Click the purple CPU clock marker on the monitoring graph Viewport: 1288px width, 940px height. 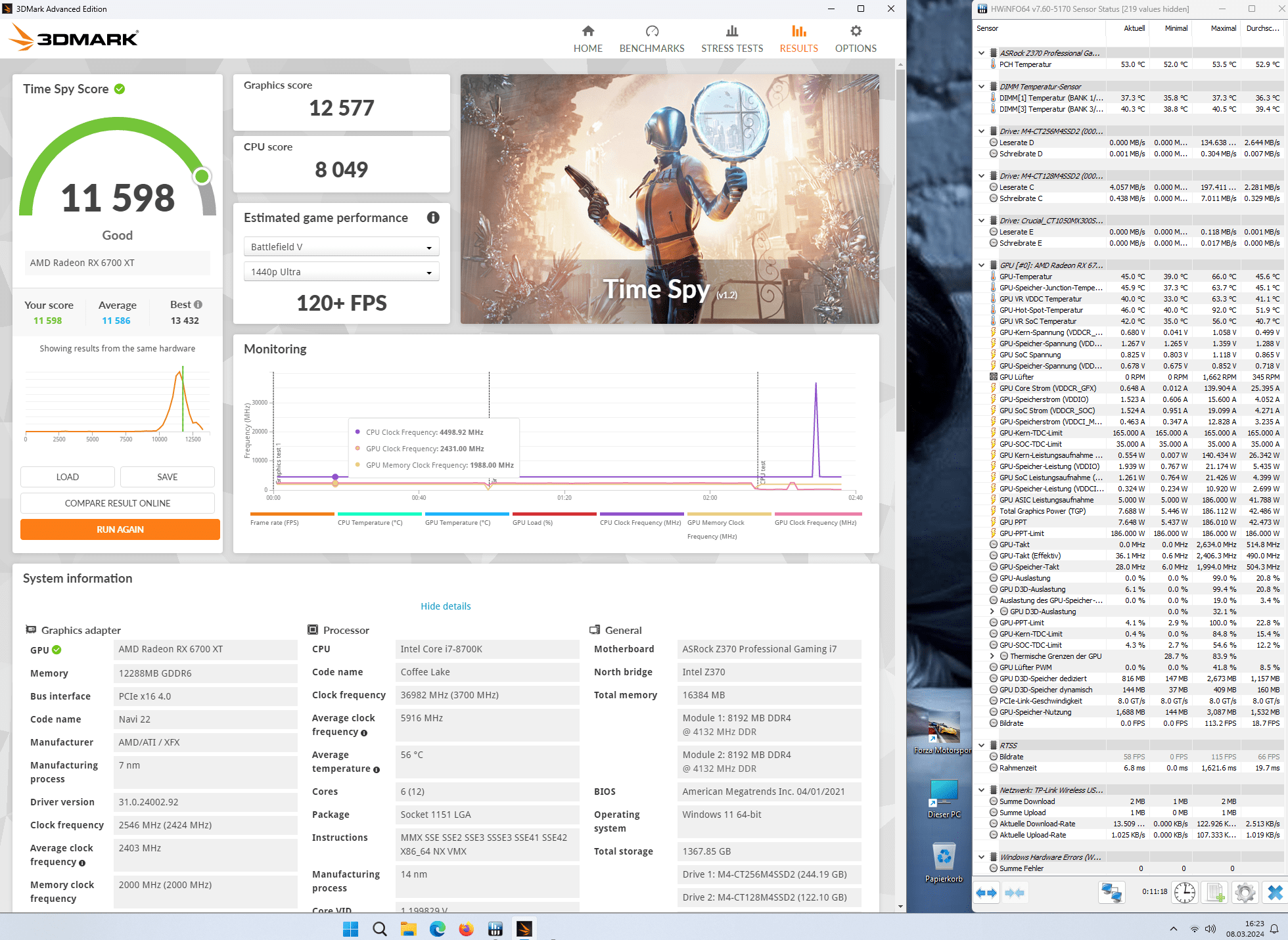pos(335,477)
